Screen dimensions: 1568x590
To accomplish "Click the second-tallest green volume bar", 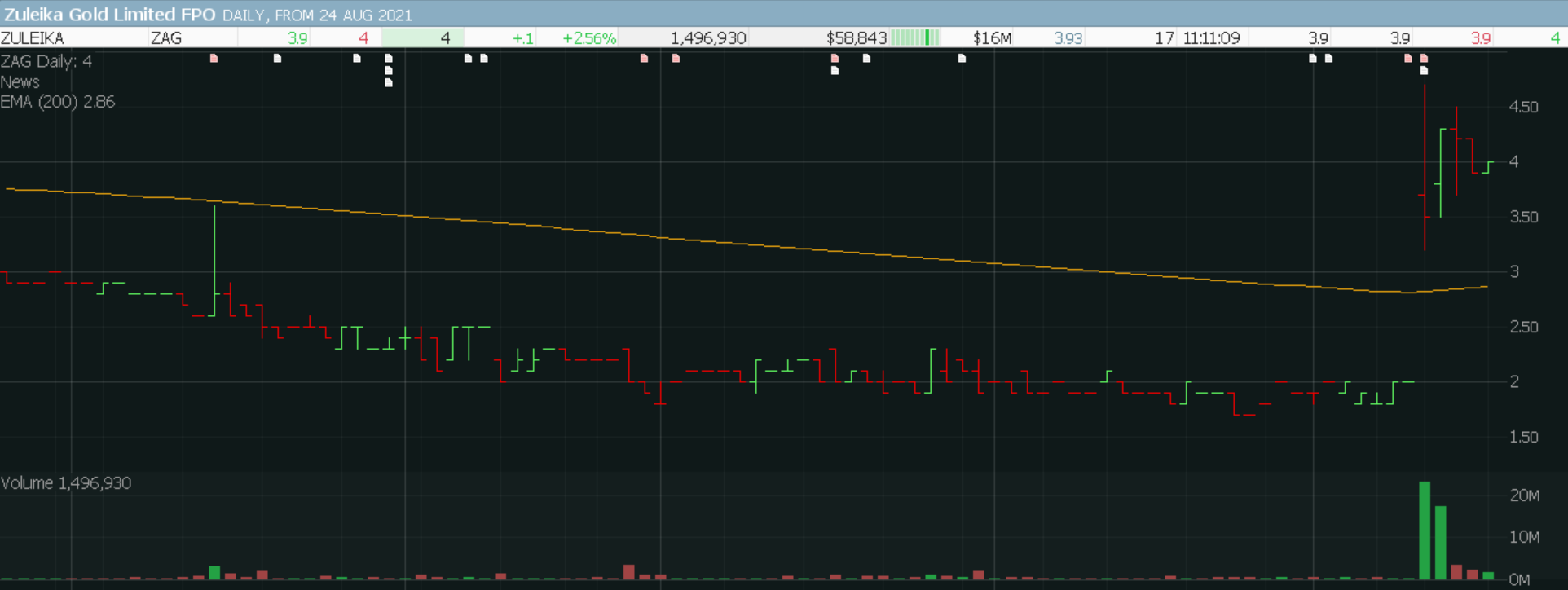I will coord(1440,543).
